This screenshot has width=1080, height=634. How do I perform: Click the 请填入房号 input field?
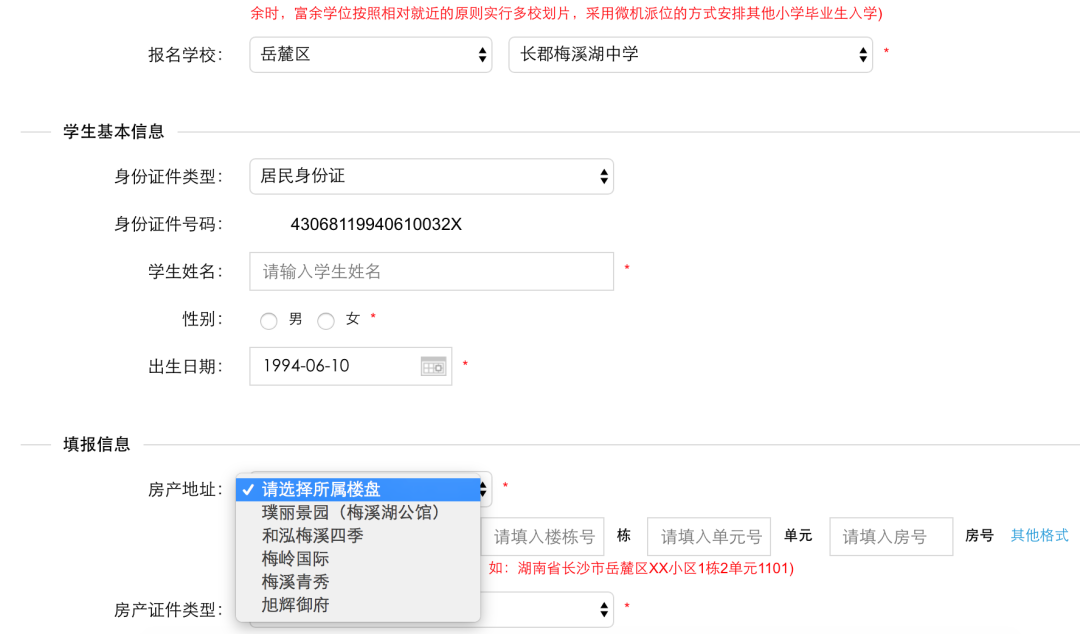(x=890, y=536)
